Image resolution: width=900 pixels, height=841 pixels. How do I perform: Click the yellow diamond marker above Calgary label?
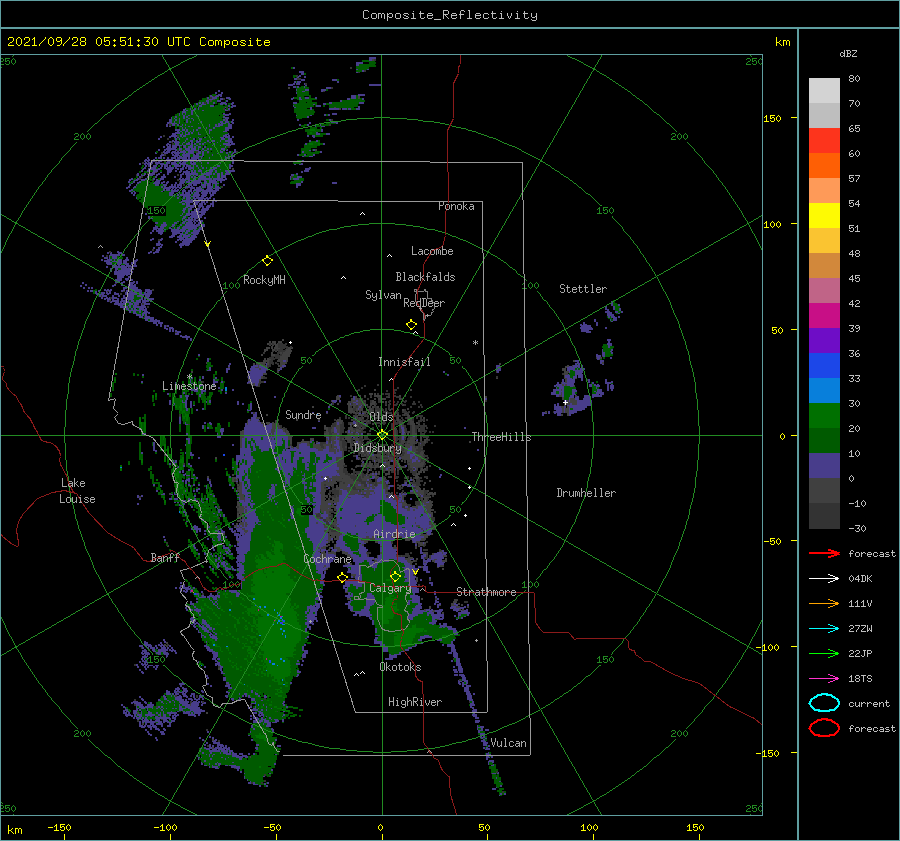tap(395, 576)
